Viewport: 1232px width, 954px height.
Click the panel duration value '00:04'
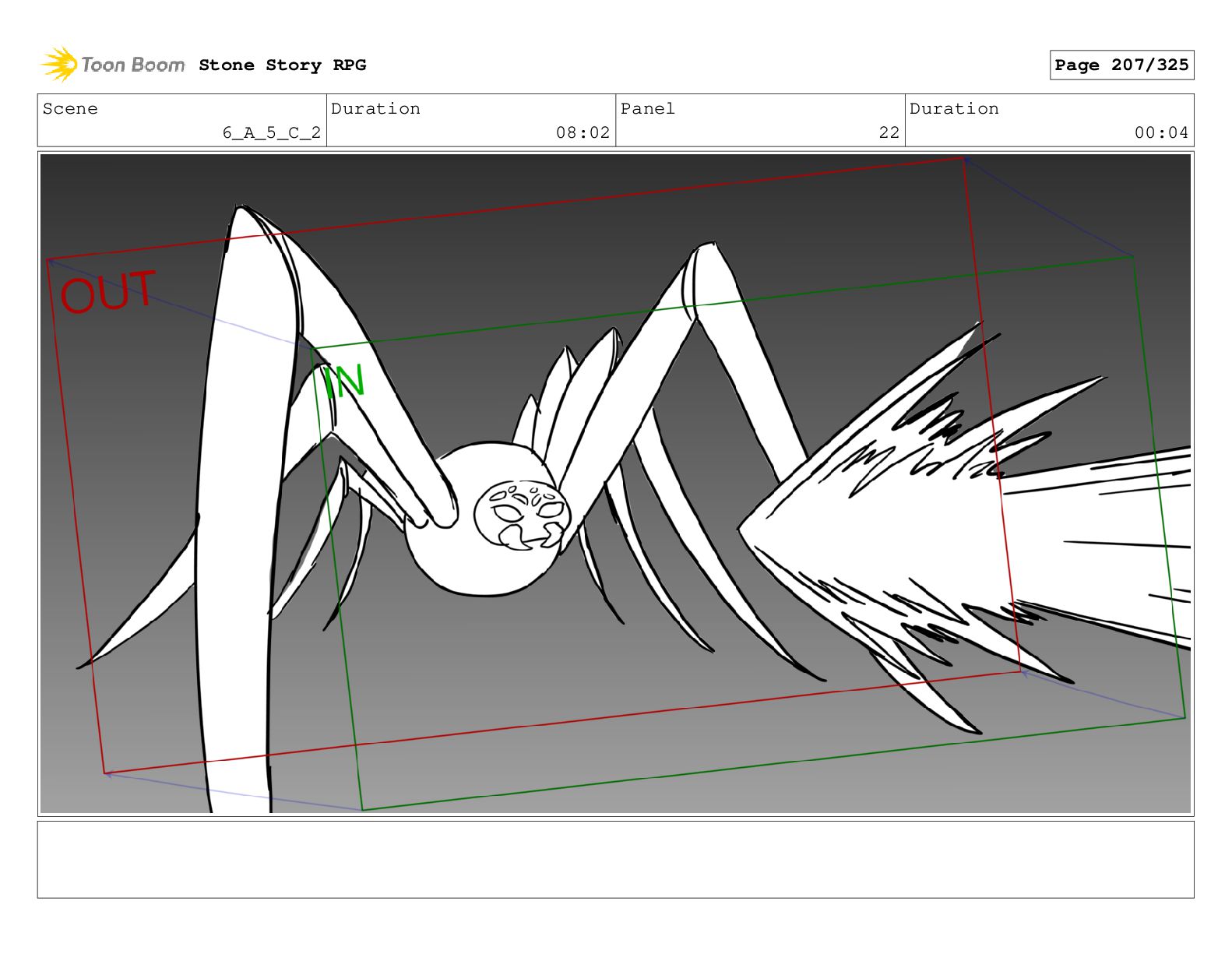click(1161, 132)
